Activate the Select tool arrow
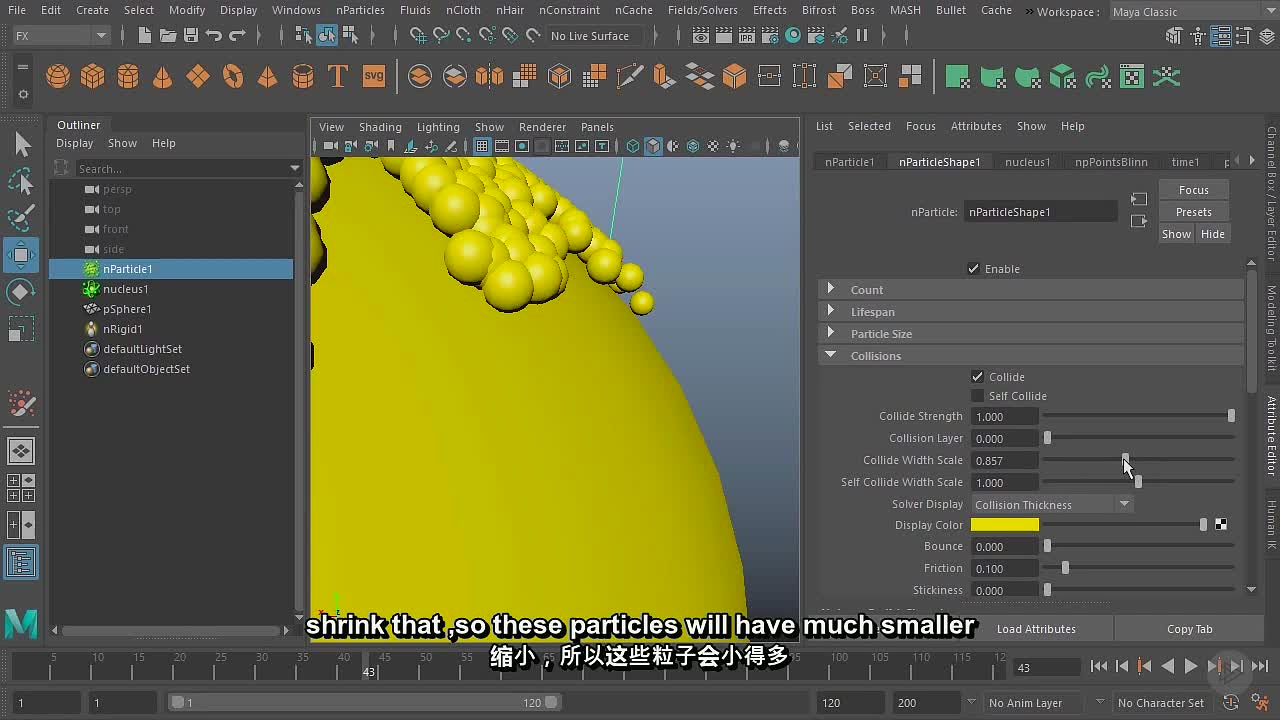Screen dimensions: 1280x720 pyautogui.click(x=21, y=145)
